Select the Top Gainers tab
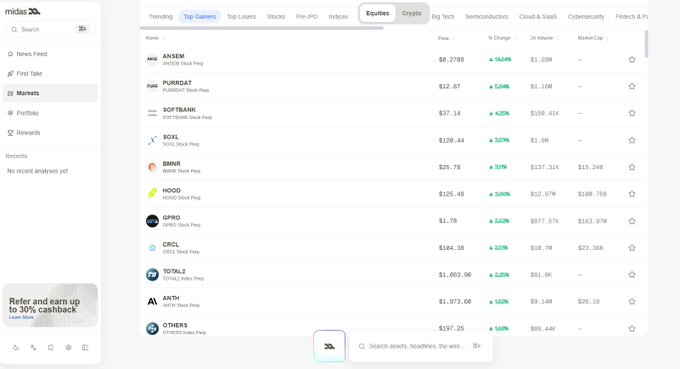Viewport: 680px width, 369px height. pos(199,16)
